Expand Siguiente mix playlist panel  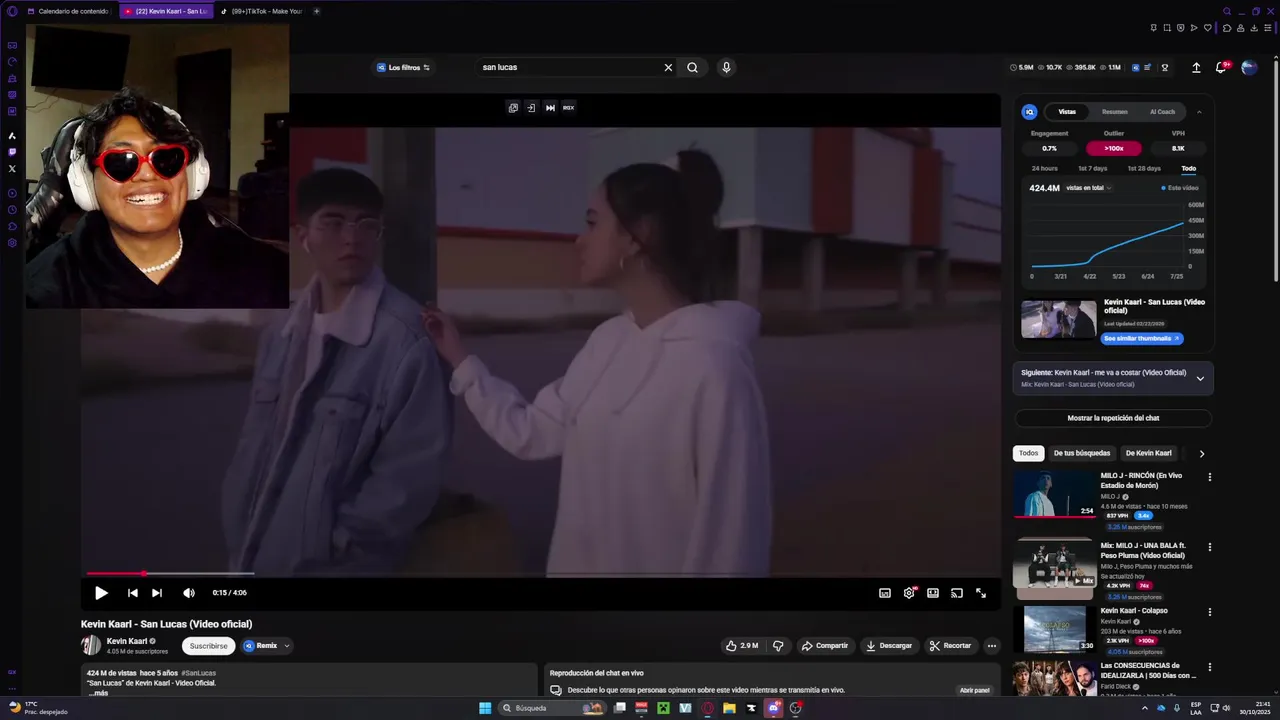pyautogui.click(x=1200, y=378)
